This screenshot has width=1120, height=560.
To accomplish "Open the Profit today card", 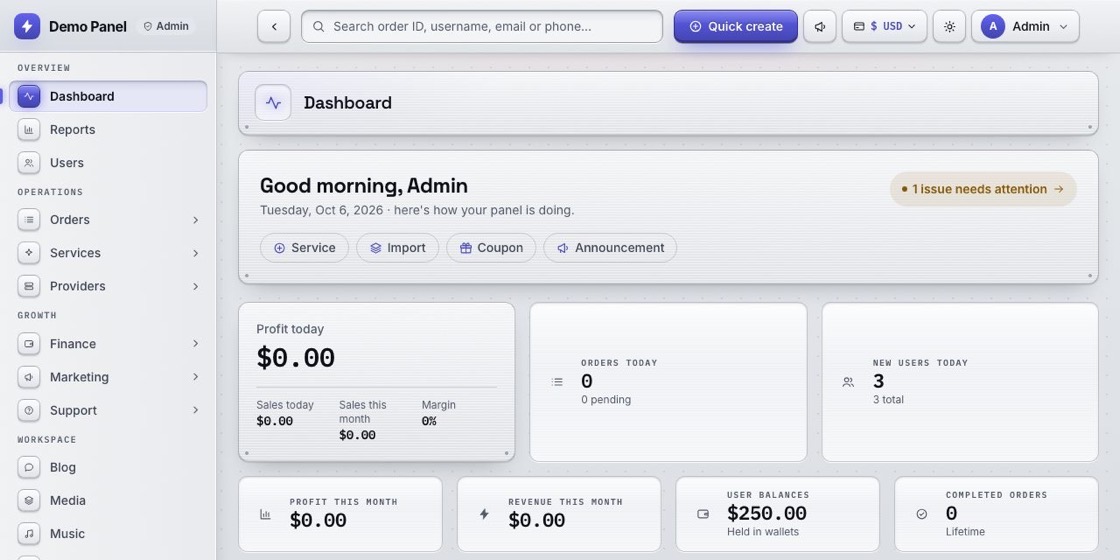I will click(376, 382).
